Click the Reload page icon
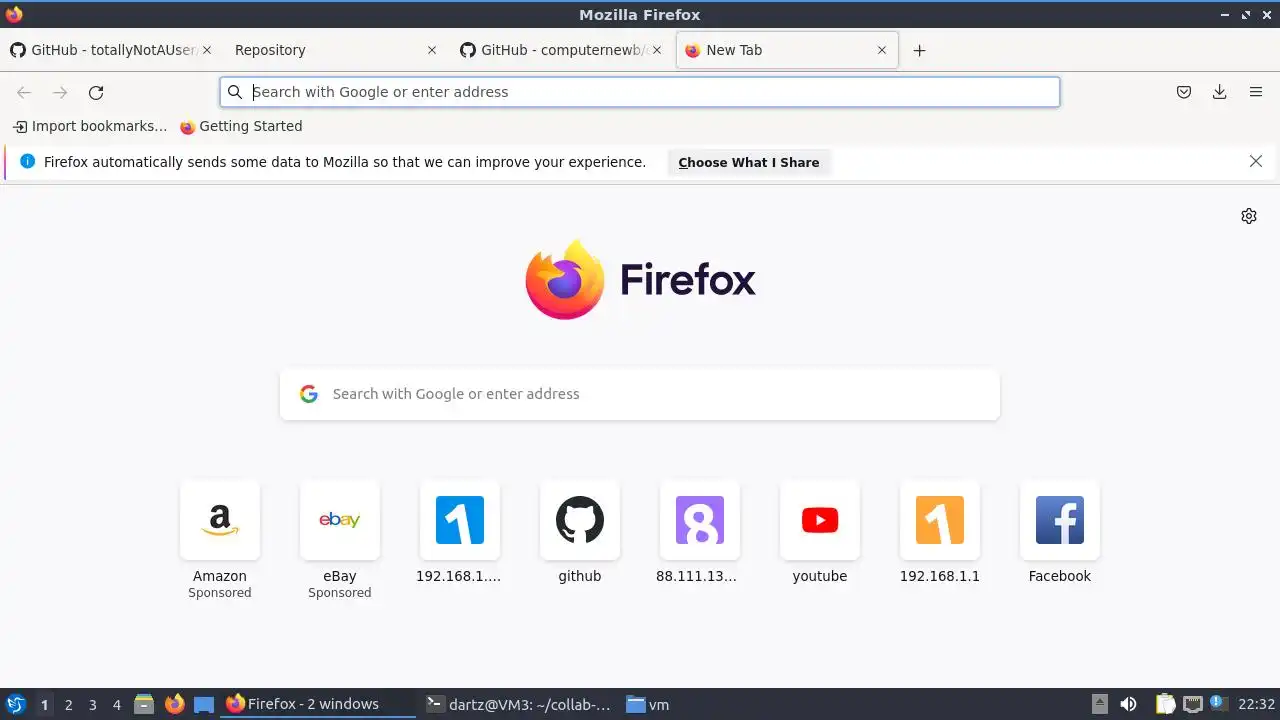This screenshot has width=1280, height=720. [96, 92]
